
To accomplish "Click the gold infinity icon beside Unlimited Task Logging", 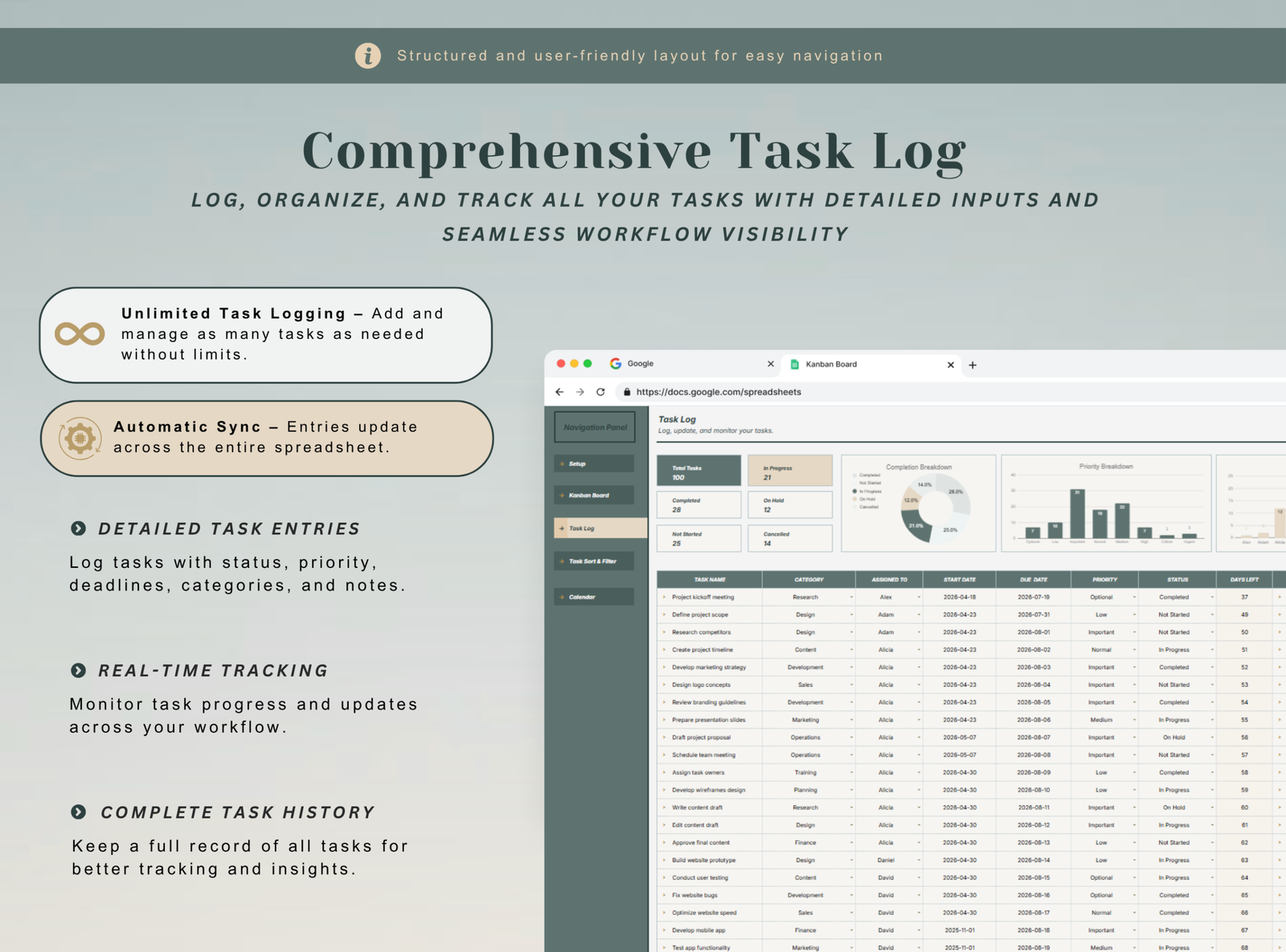I will click(x=80, y=333).
